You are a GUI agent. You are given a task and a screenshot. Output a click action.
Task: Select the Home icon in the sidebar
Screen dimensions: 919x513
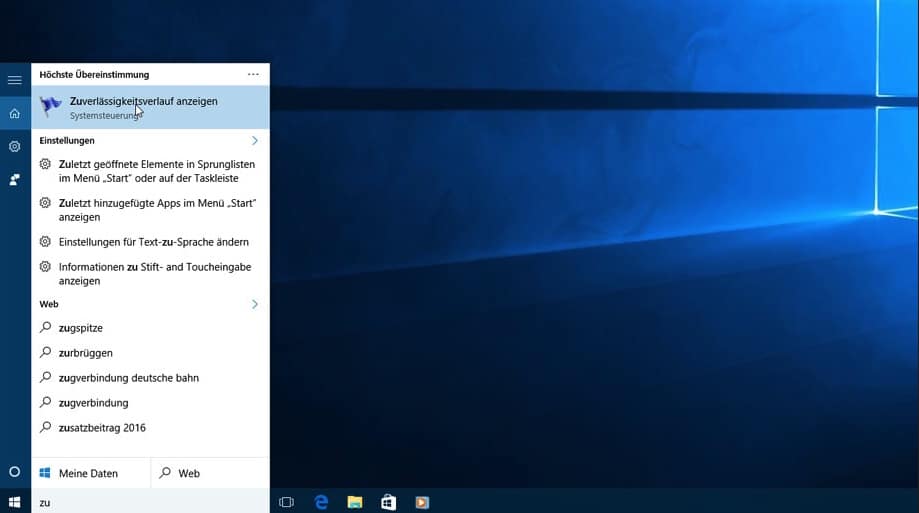pos(14,113)
